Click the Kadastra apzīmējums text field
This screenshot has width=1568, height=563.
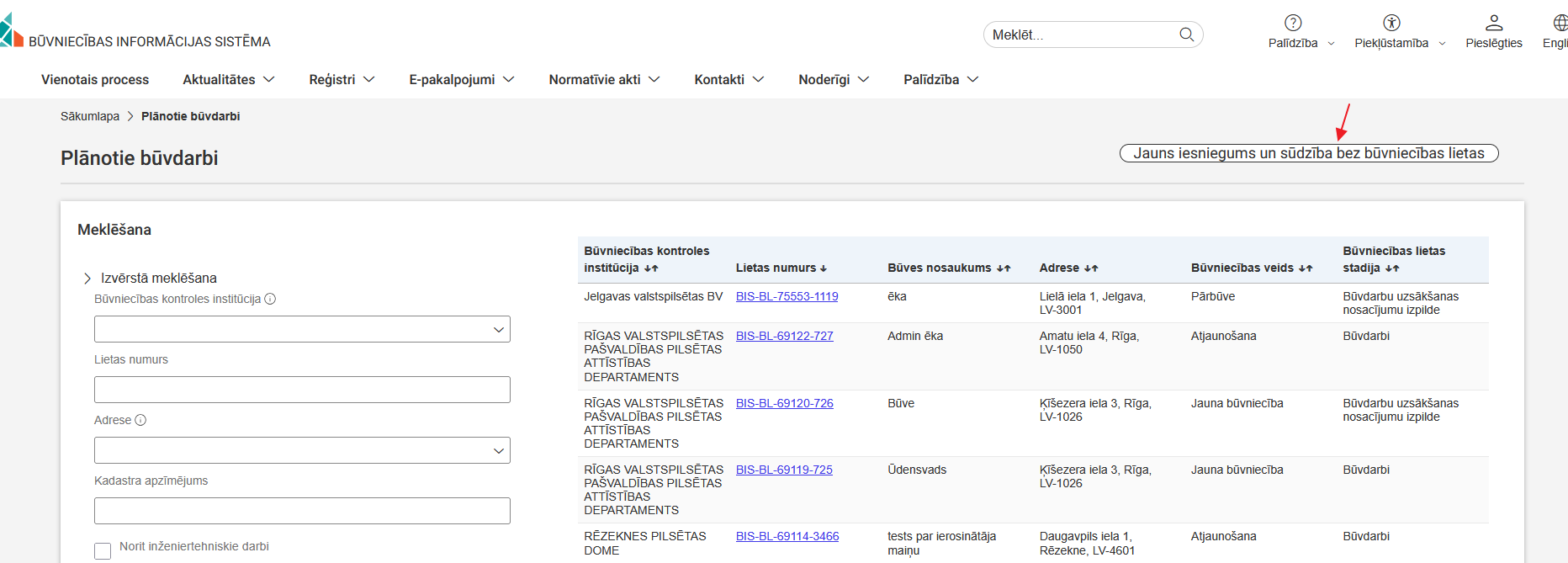coord(302,511)
